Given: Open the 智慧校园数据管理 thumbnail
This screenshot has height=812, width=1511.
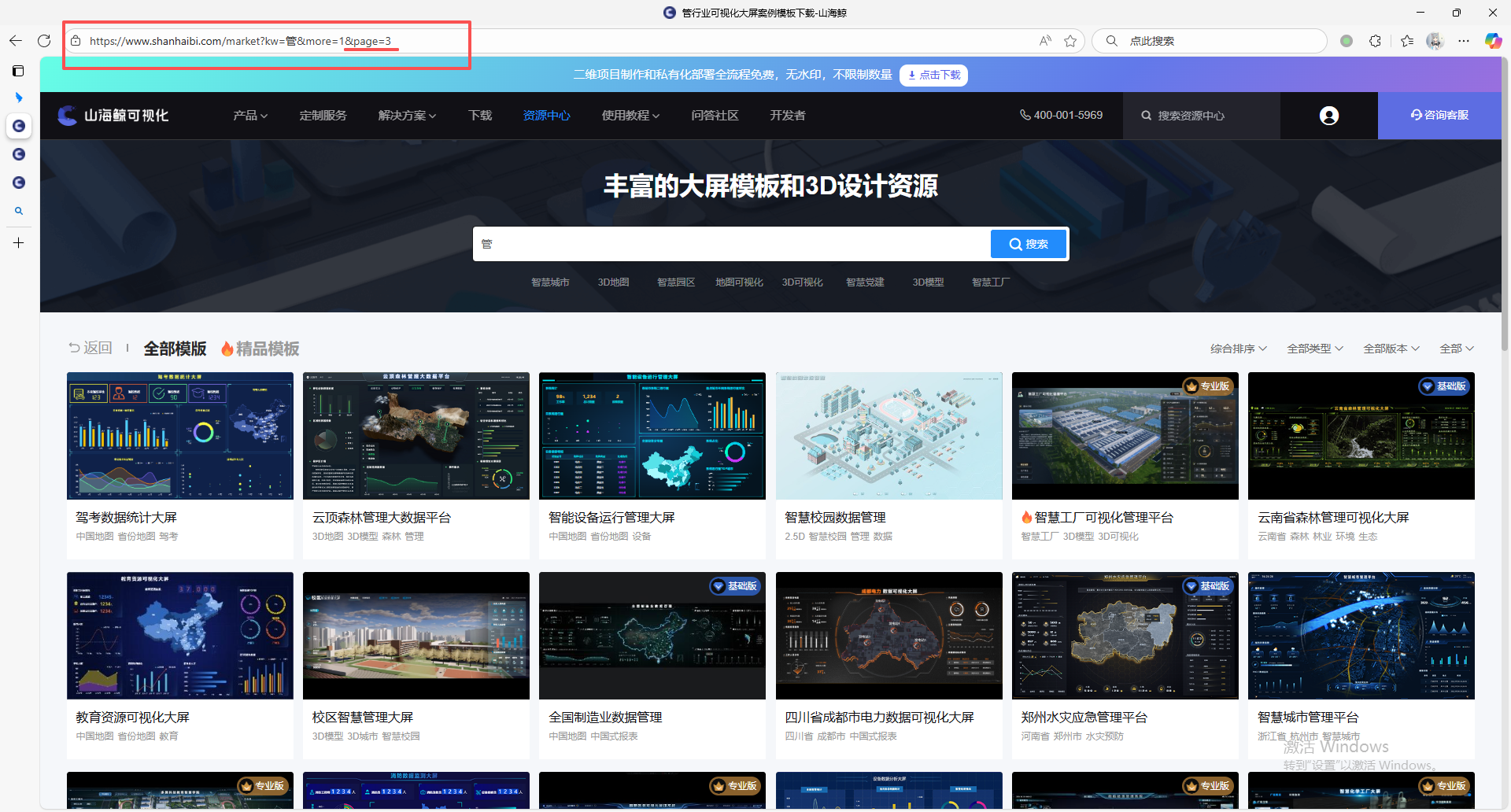Looking at the screenshot, I should (x=889, y=436).
